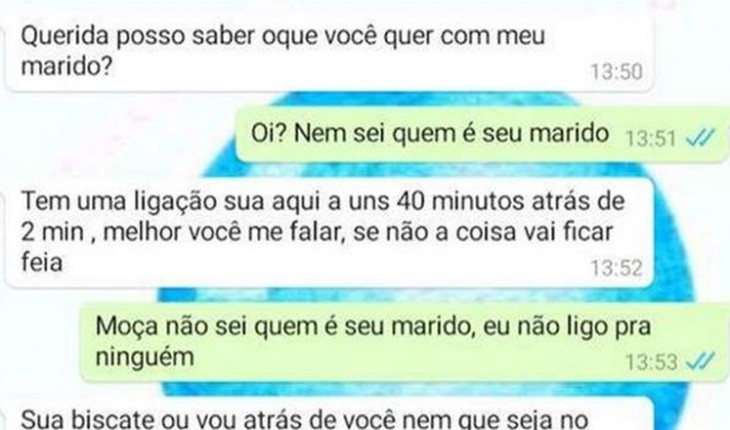The width and height of the screenshot is (730, 430).
Task: Click the word 'Querida' in the first message
Action: 65,36
